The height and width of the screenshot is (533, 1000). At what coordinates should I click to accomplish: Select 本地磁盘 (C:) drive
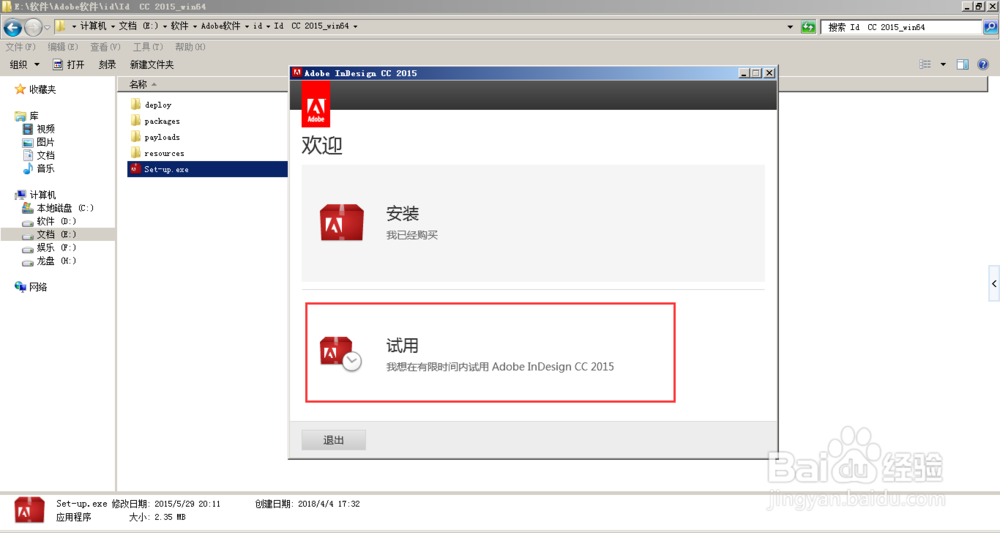tap(58, 208)
